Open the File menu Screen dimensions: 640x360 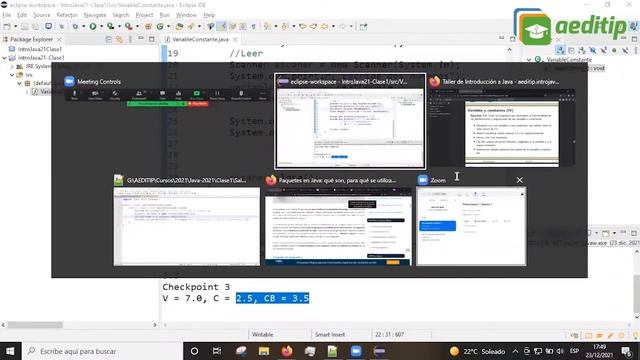(x=7, y=15)
